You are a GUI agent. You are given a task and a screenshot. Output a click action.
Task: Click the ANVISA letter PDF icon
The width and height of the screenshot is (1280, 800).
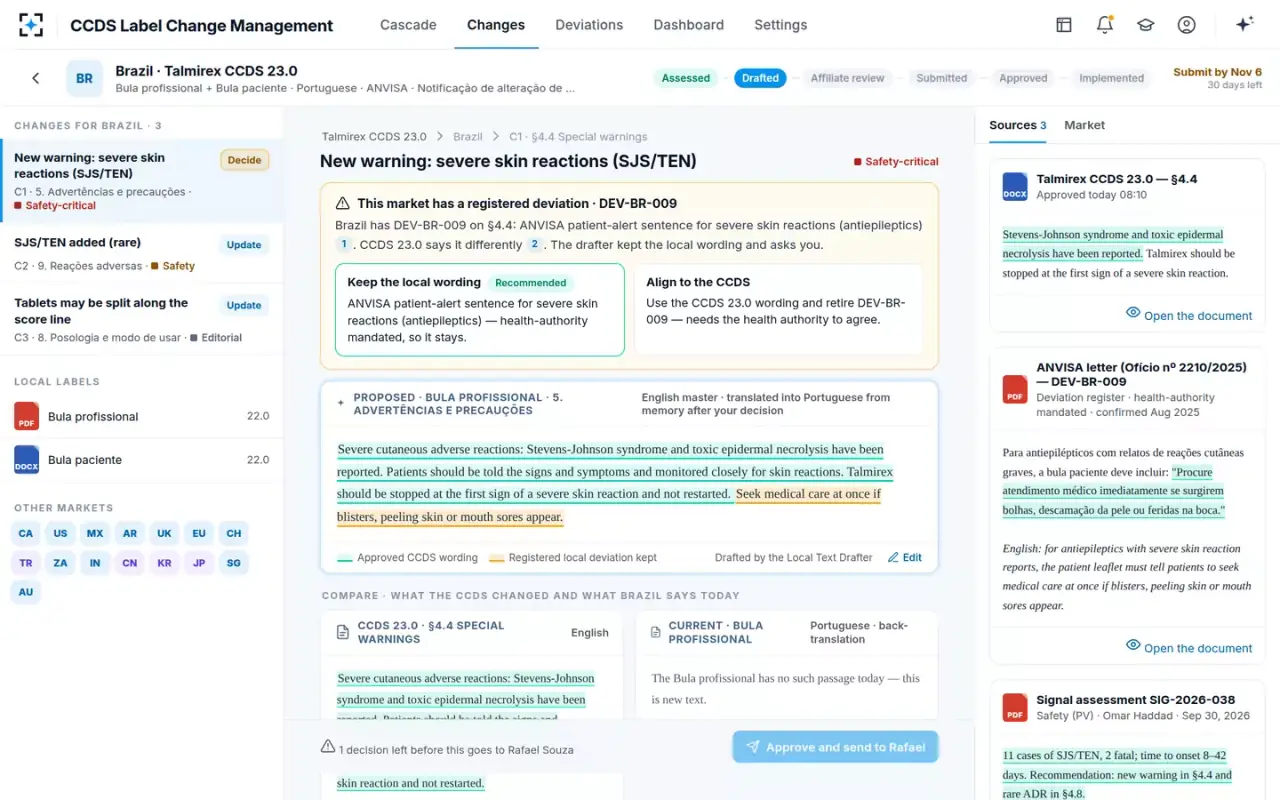point(1015,389)
